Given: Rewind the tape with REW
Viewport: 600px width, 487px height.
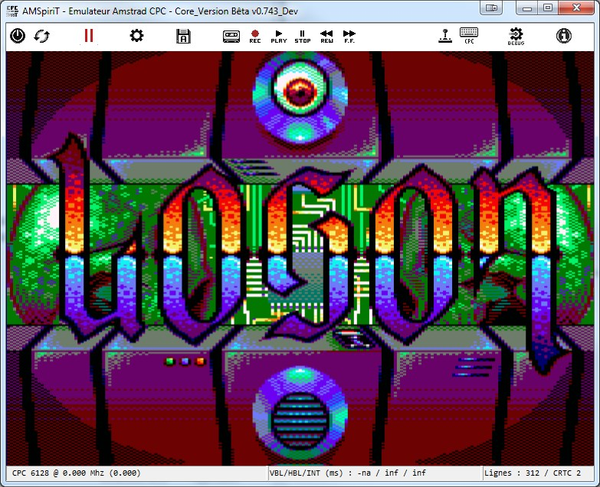Looking at the screenshot, I should (326, 36).
